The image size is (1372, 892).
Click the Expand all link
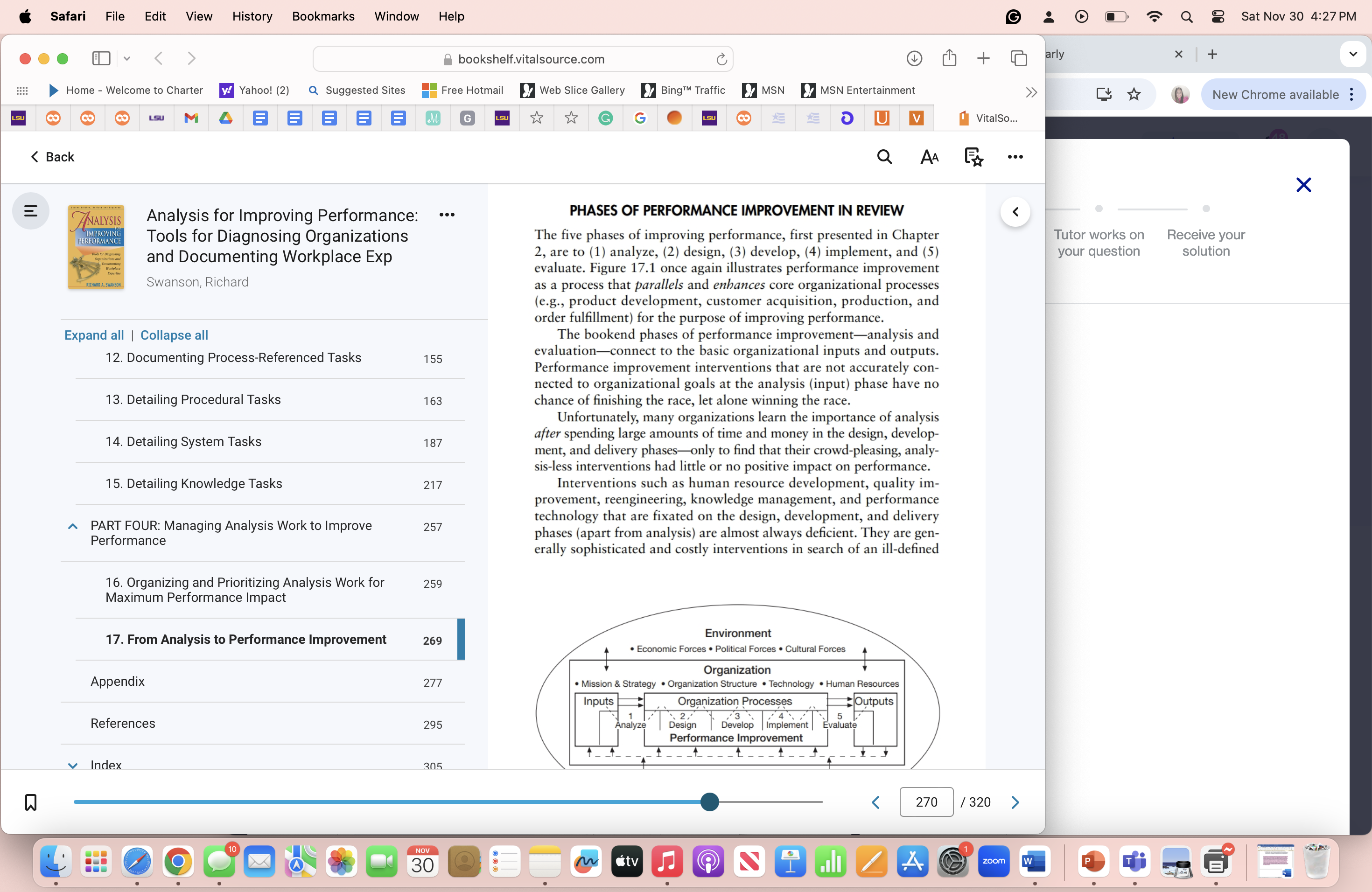click(x=94, y=335)
